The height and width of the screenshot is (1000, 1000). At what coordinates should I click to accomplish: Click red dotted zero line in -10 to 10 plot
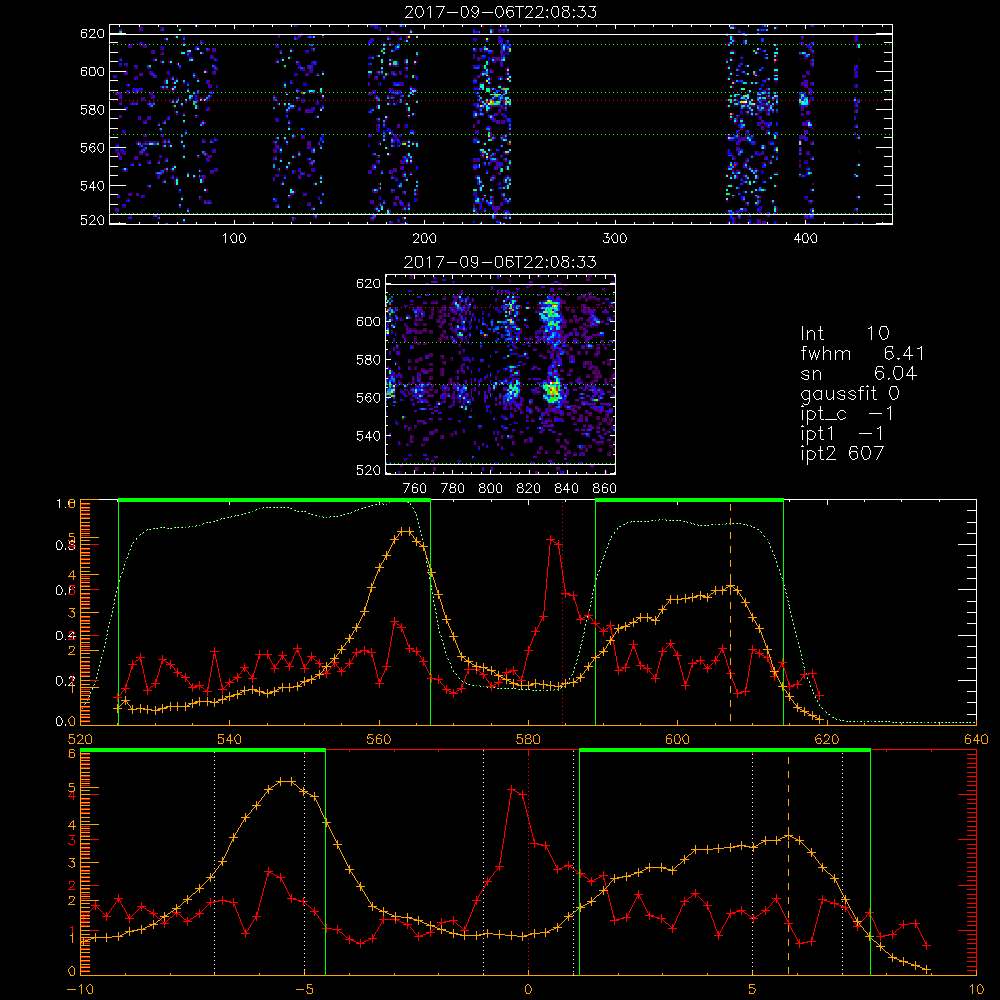528,863
